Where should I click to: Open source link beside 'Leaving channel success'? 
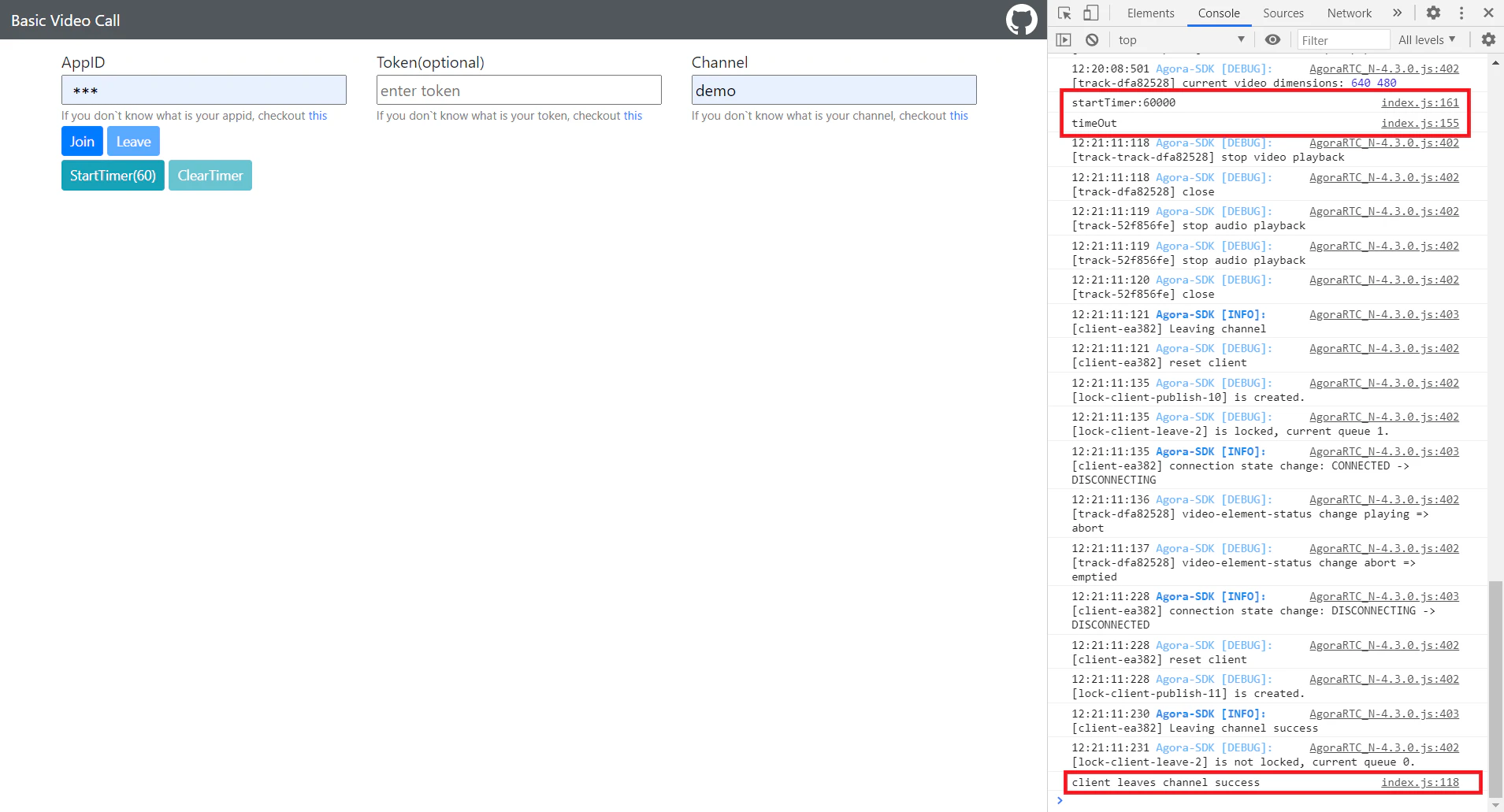(1384, 714)
